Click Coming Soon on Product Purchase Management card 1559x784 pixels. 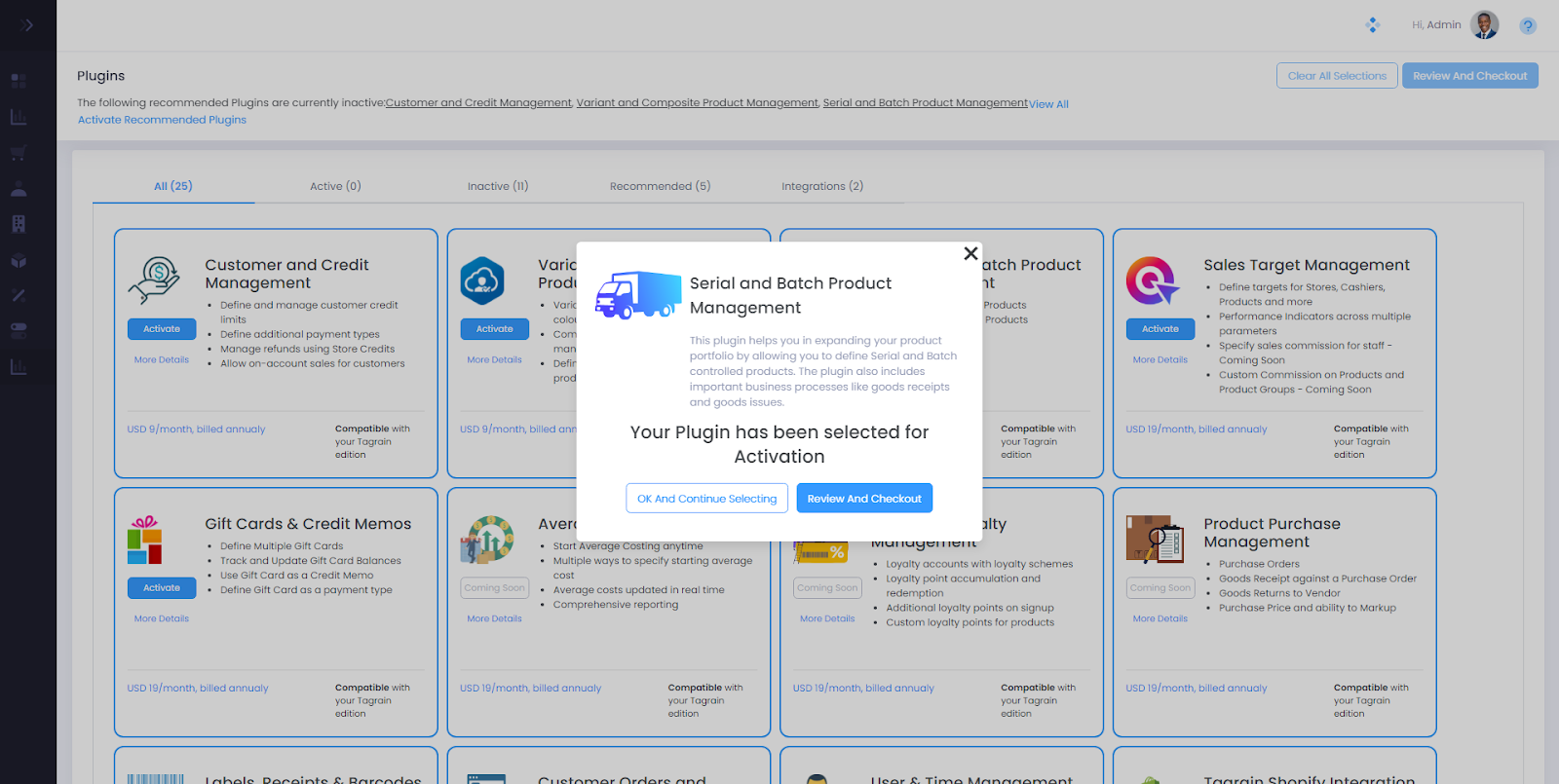(1160, 588)
